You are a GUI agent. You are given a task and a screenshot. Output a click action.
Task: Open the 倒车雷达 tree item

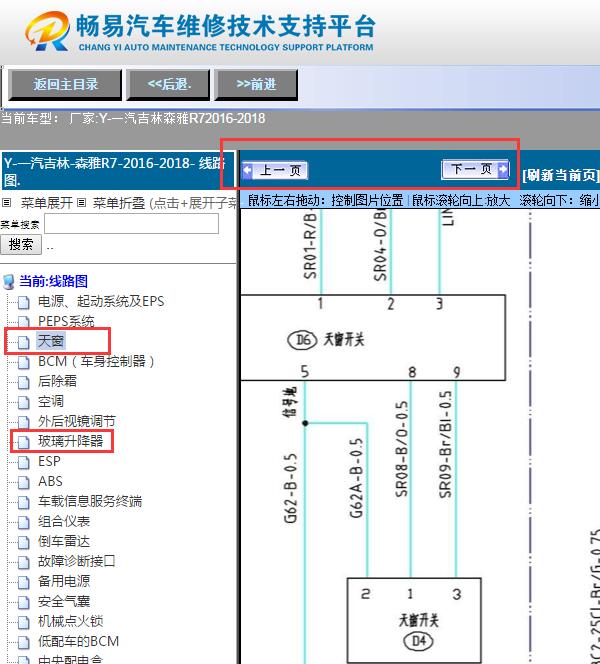point(64,541)
